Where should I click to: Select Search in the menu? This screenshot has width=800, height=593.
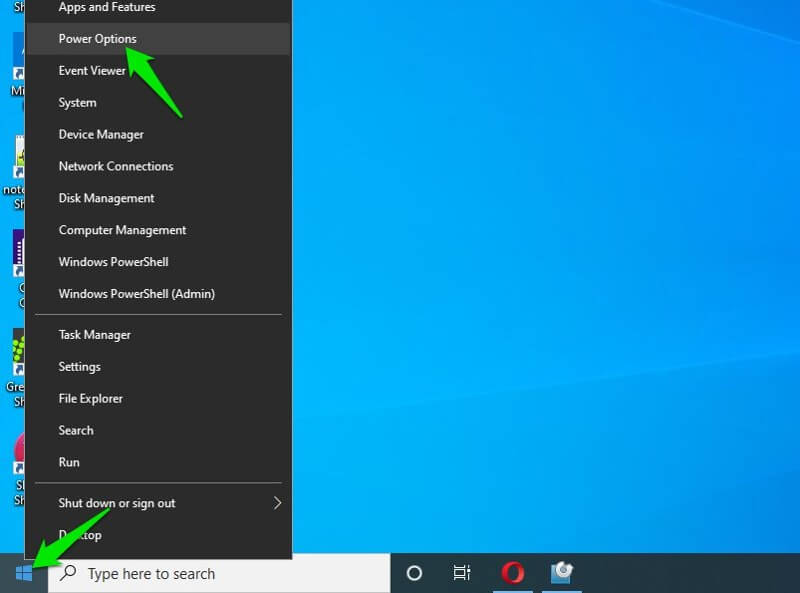click(158, 430)
